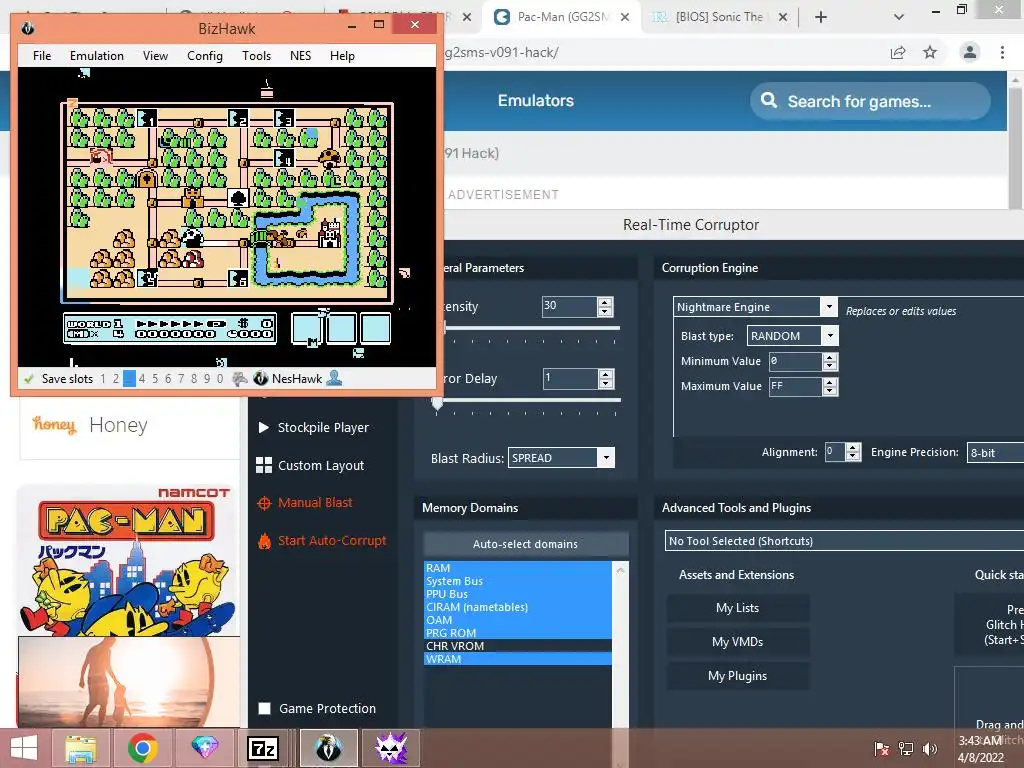Select CIRAM (nametables) memory domain
Screen dimensions: 1024x768
518,607
